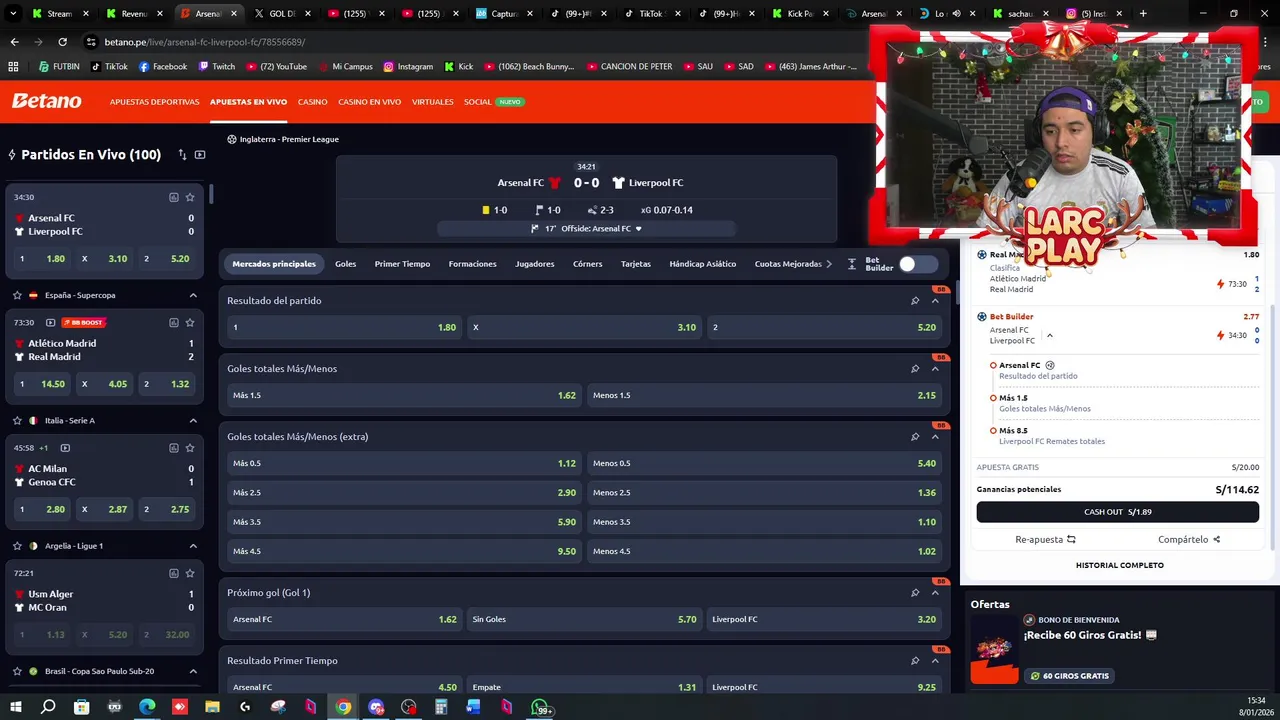Click the CASH OUT S/1.89 button
This screenshot has width=1280, height=720.
(1117, 512)
